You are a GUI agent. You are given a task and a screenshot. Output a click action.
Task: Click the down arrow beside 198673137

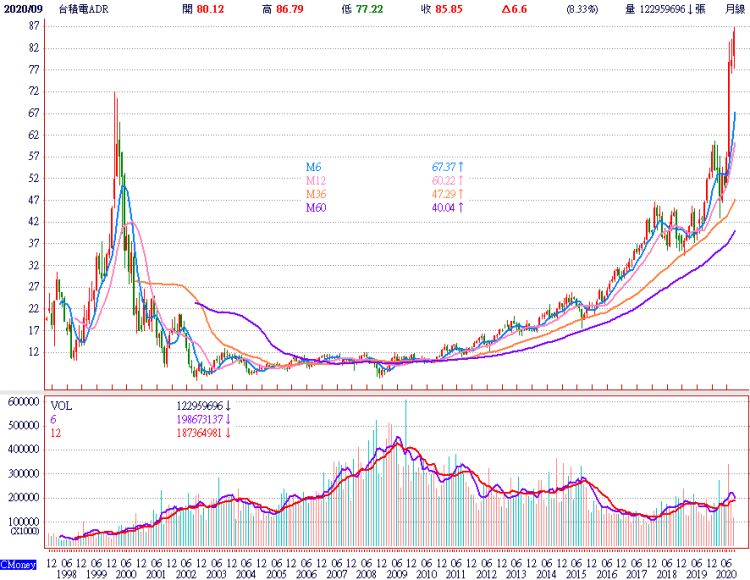[x=229, y=420]
